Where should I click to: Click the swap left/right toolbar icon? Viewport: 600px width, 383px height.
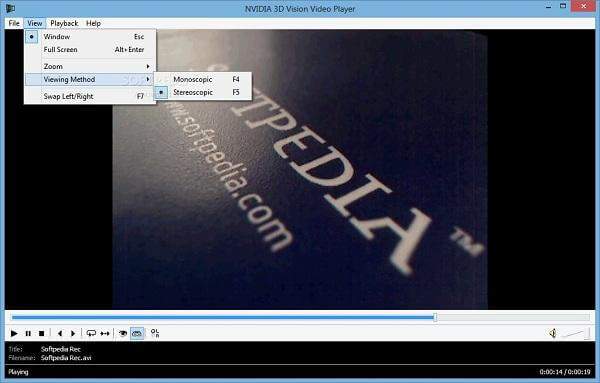(155, 333)
